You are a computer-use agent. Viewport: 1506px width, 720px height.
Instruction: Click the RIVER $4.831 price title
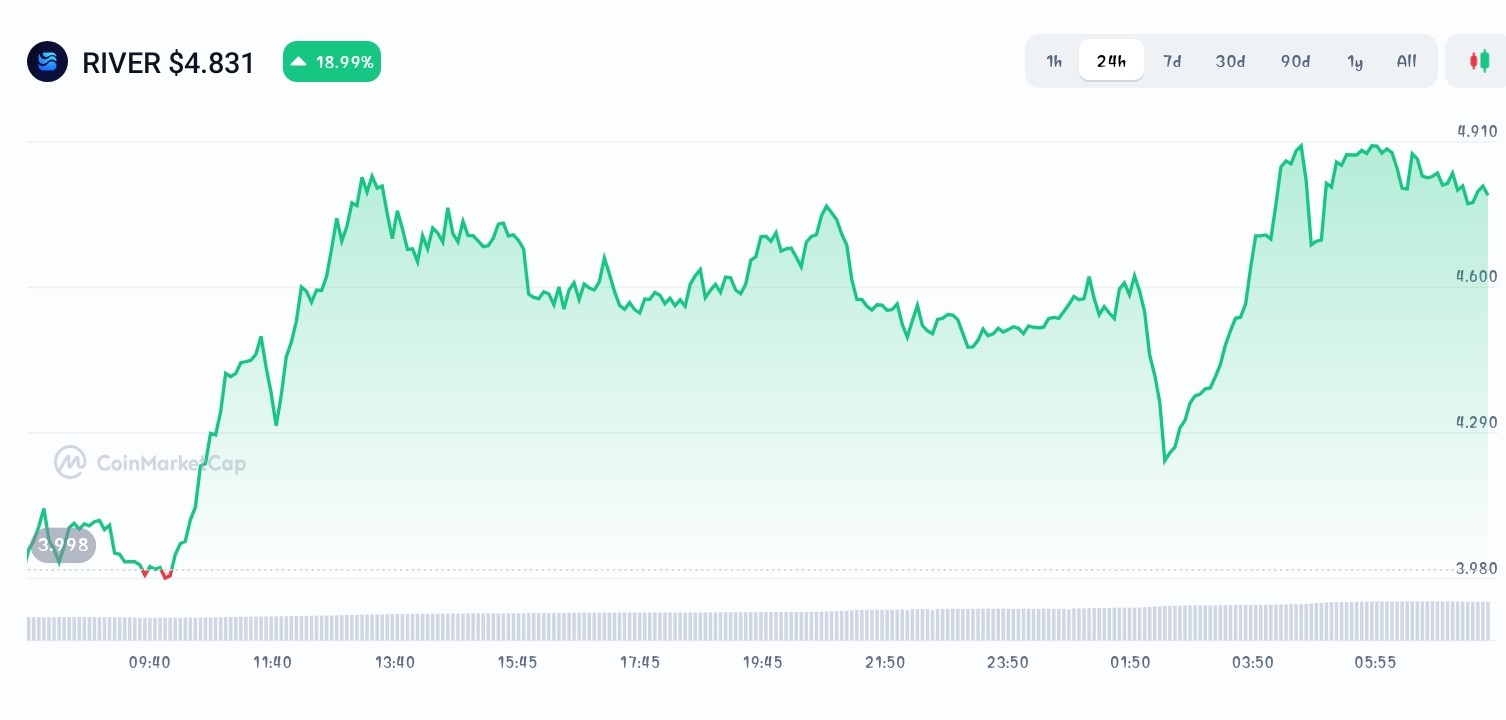click(x=168, y=63)
